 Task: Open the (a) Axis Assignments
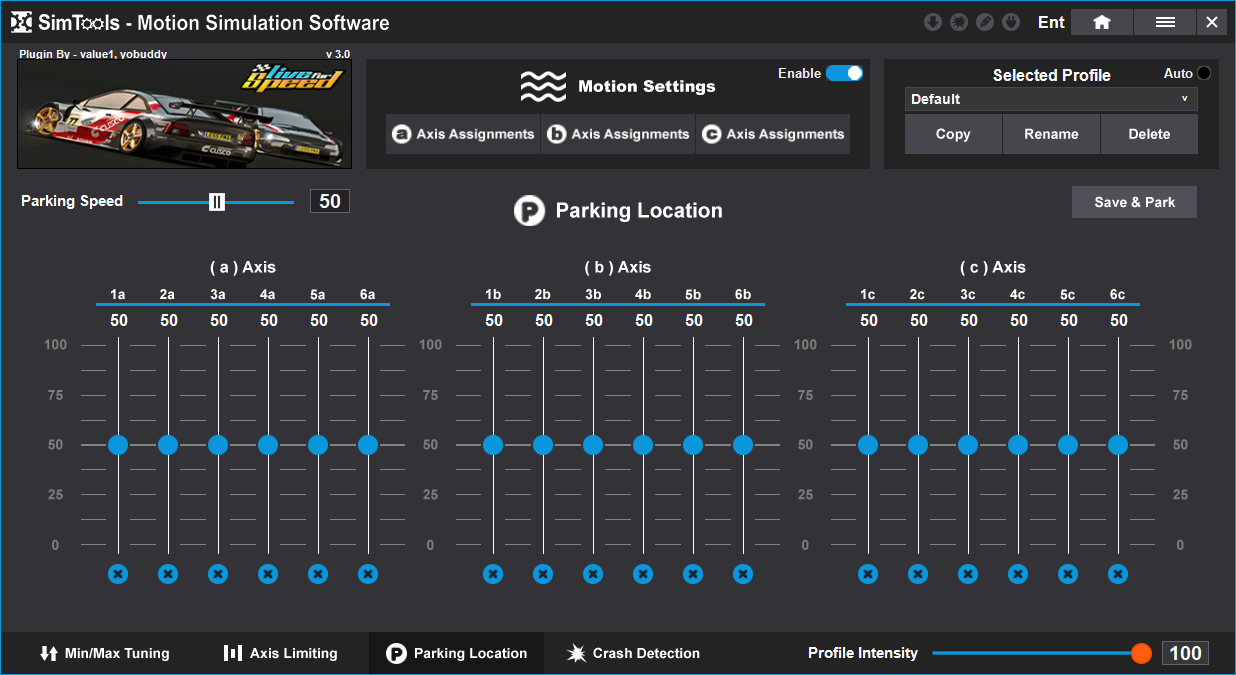point(463,134)
